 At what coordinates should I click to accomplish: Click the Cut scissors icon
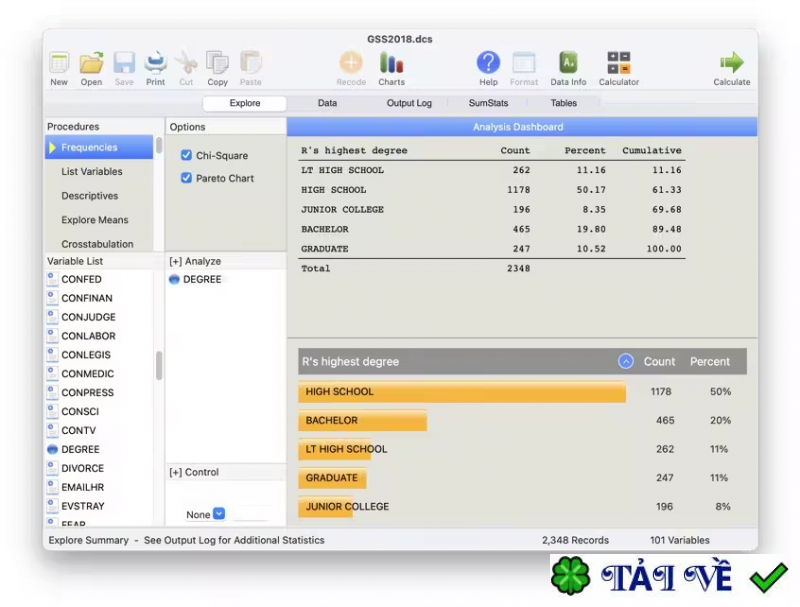[186, 63]
